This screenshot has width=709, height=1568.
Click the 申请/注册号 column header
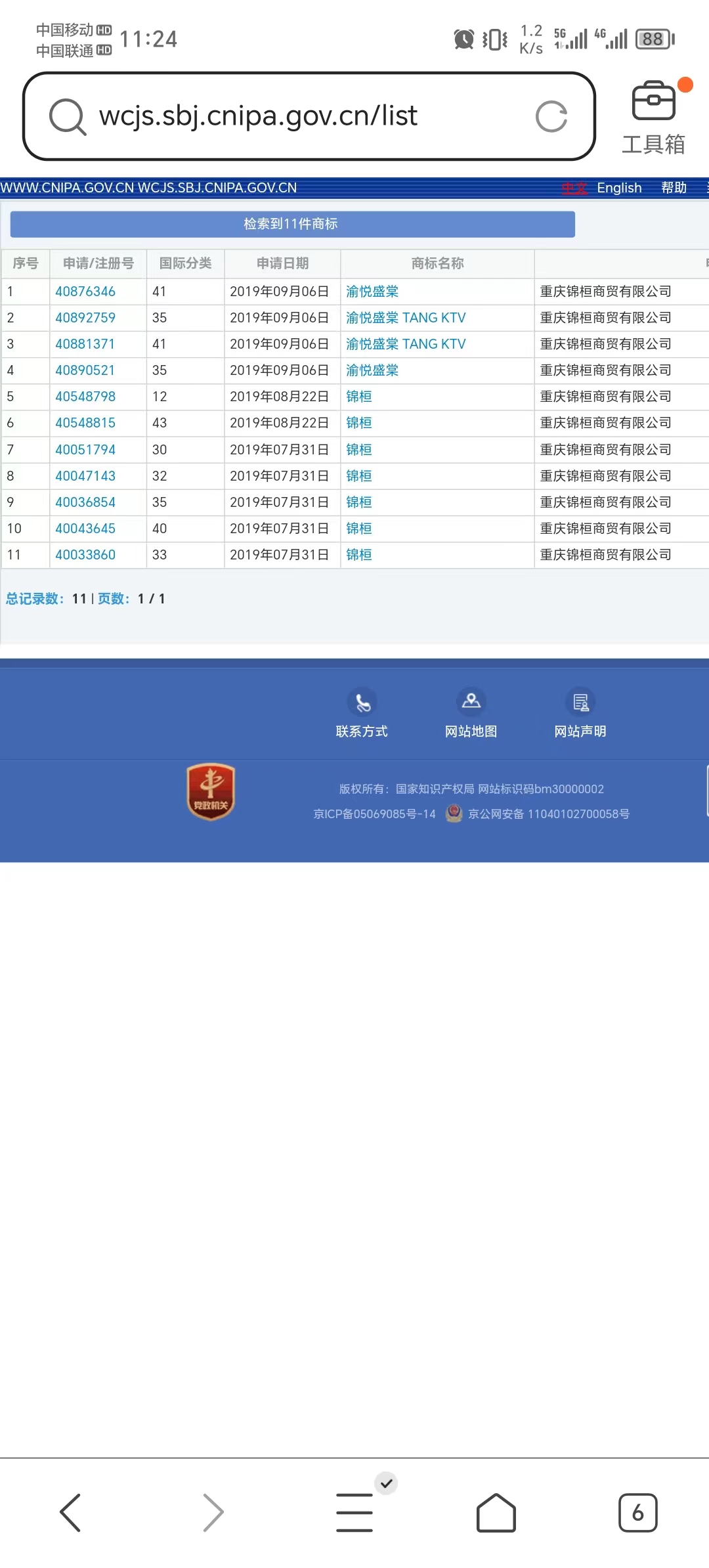coord(98,263)
